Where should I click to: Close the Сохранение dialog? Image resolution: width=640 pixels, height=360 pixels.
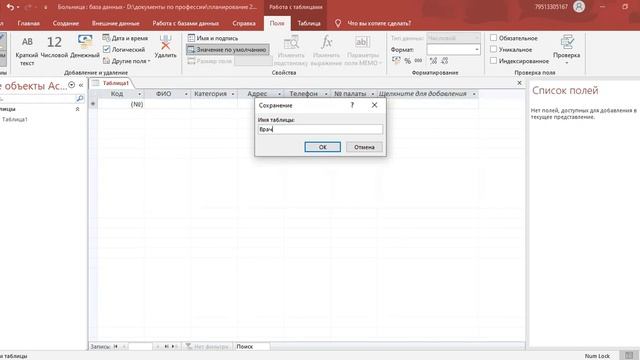tap(374, 105)
